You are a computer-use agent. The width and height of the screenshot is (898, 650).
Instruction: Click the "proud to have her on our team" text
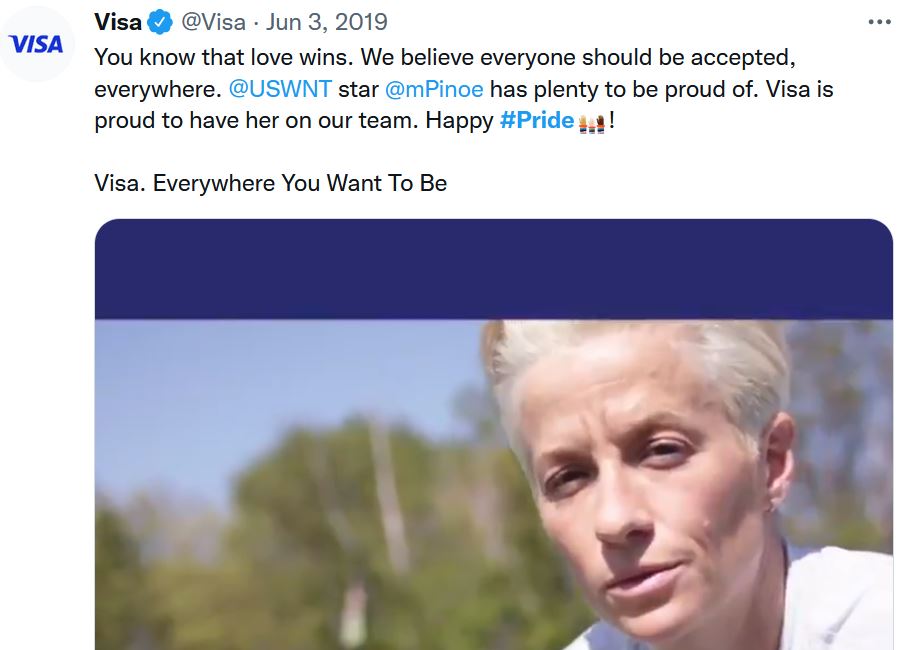(x=255, y=122)
